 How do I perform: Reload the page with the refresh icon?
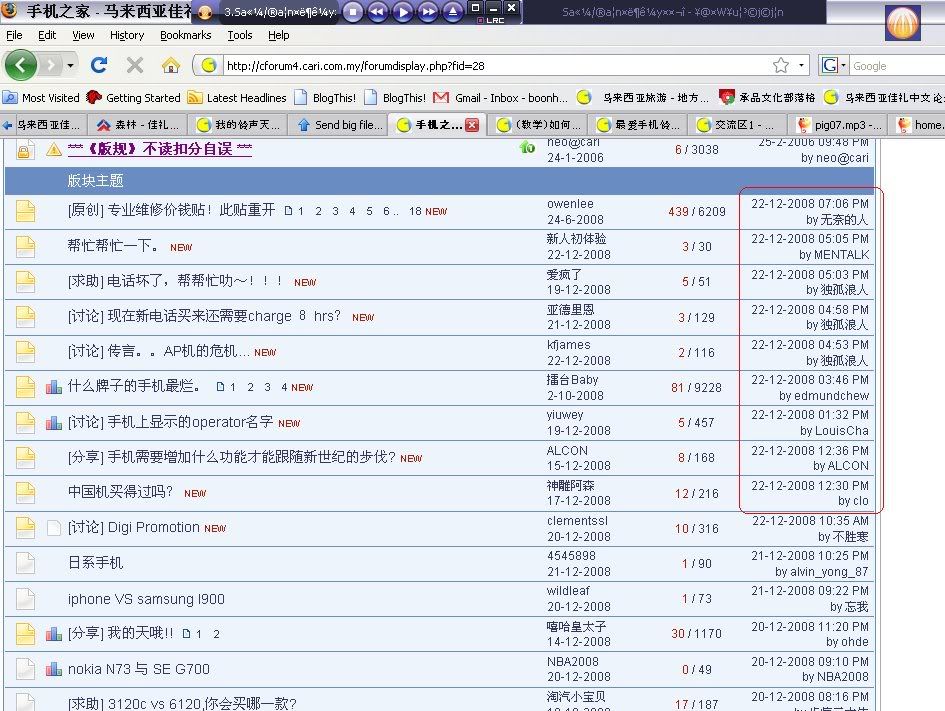tap(98, 65)
